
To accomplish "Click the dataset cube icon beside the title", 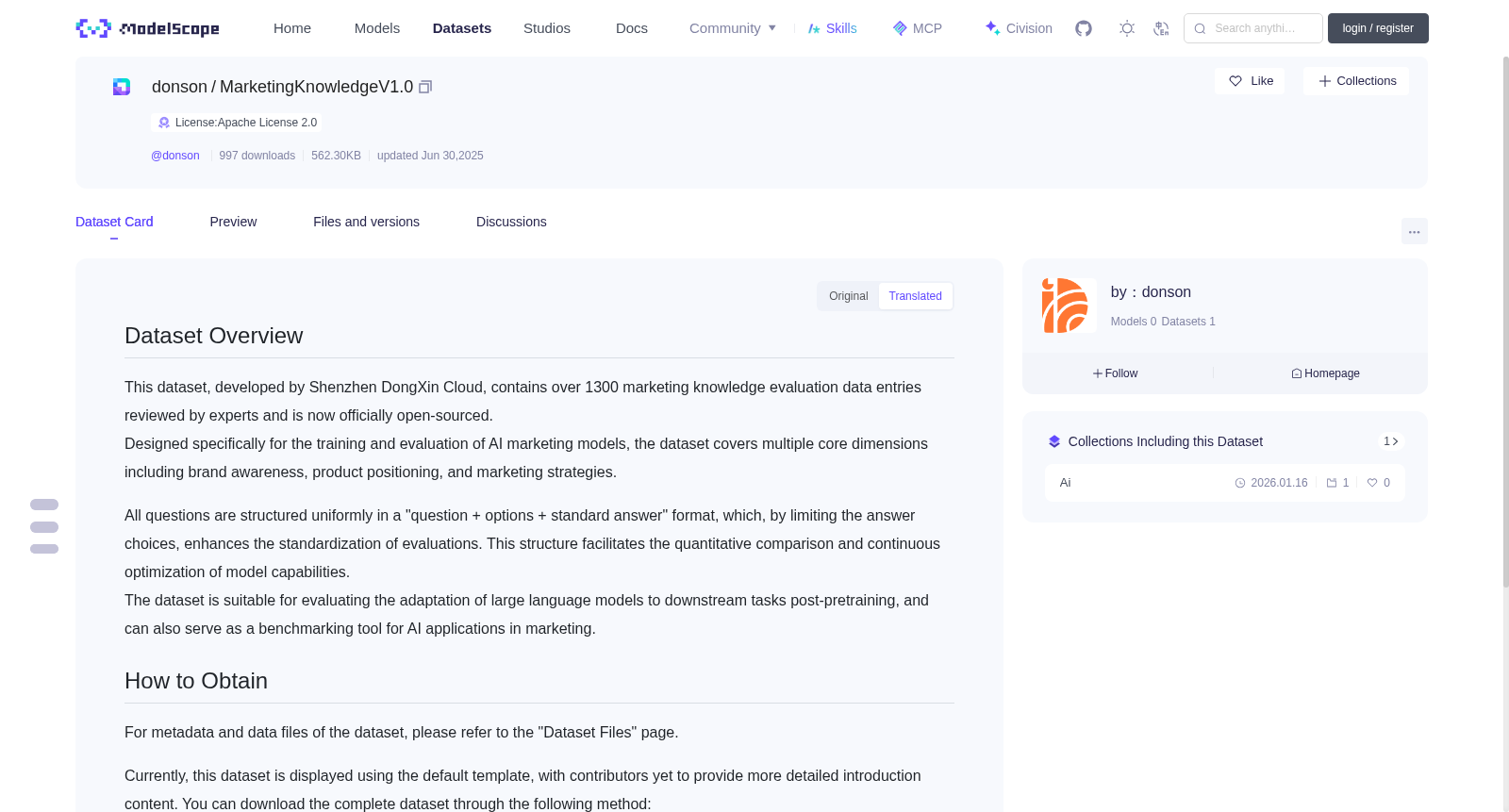I will coord(122,87).
